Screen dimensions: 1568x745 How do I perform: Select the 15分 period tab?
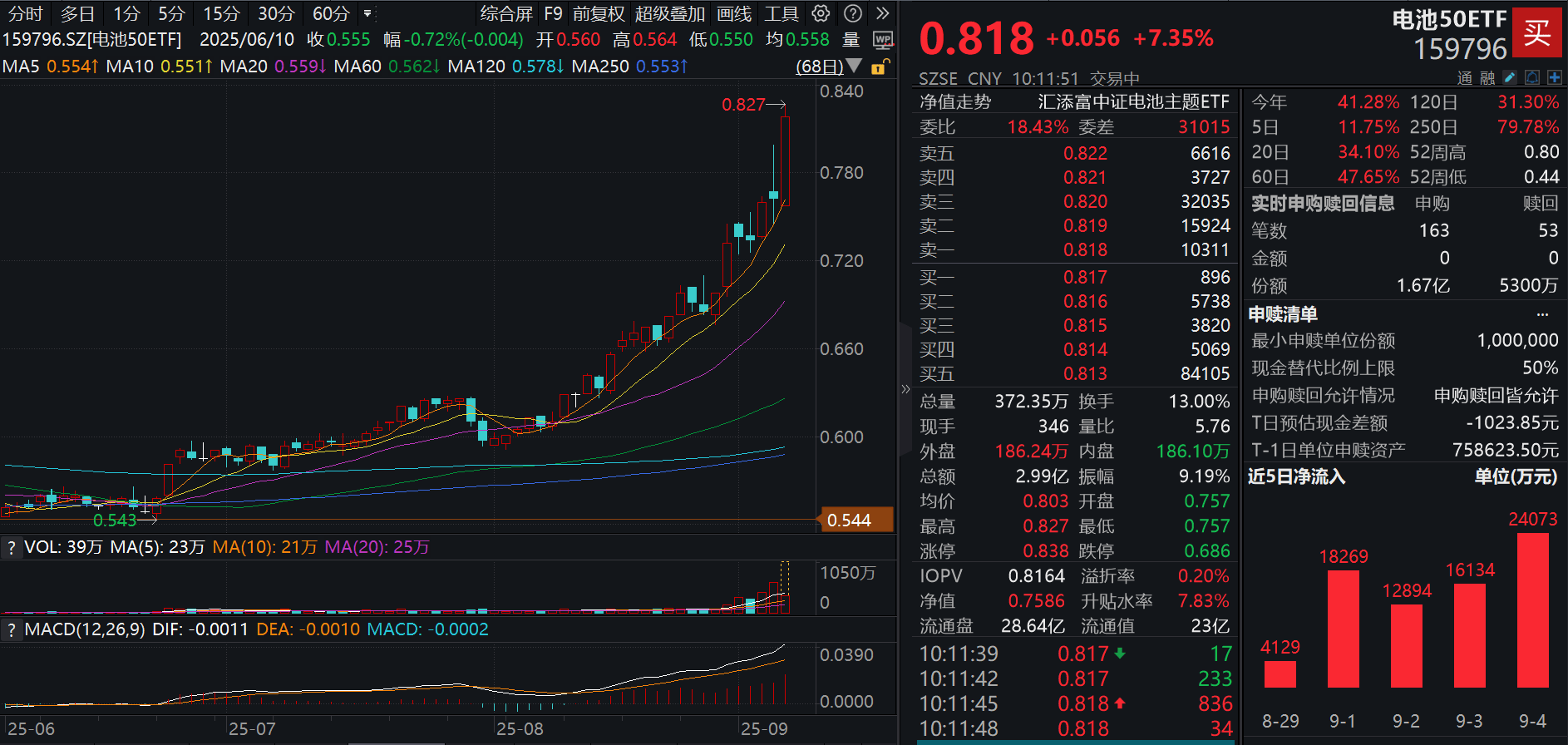(x=222, y=14)
